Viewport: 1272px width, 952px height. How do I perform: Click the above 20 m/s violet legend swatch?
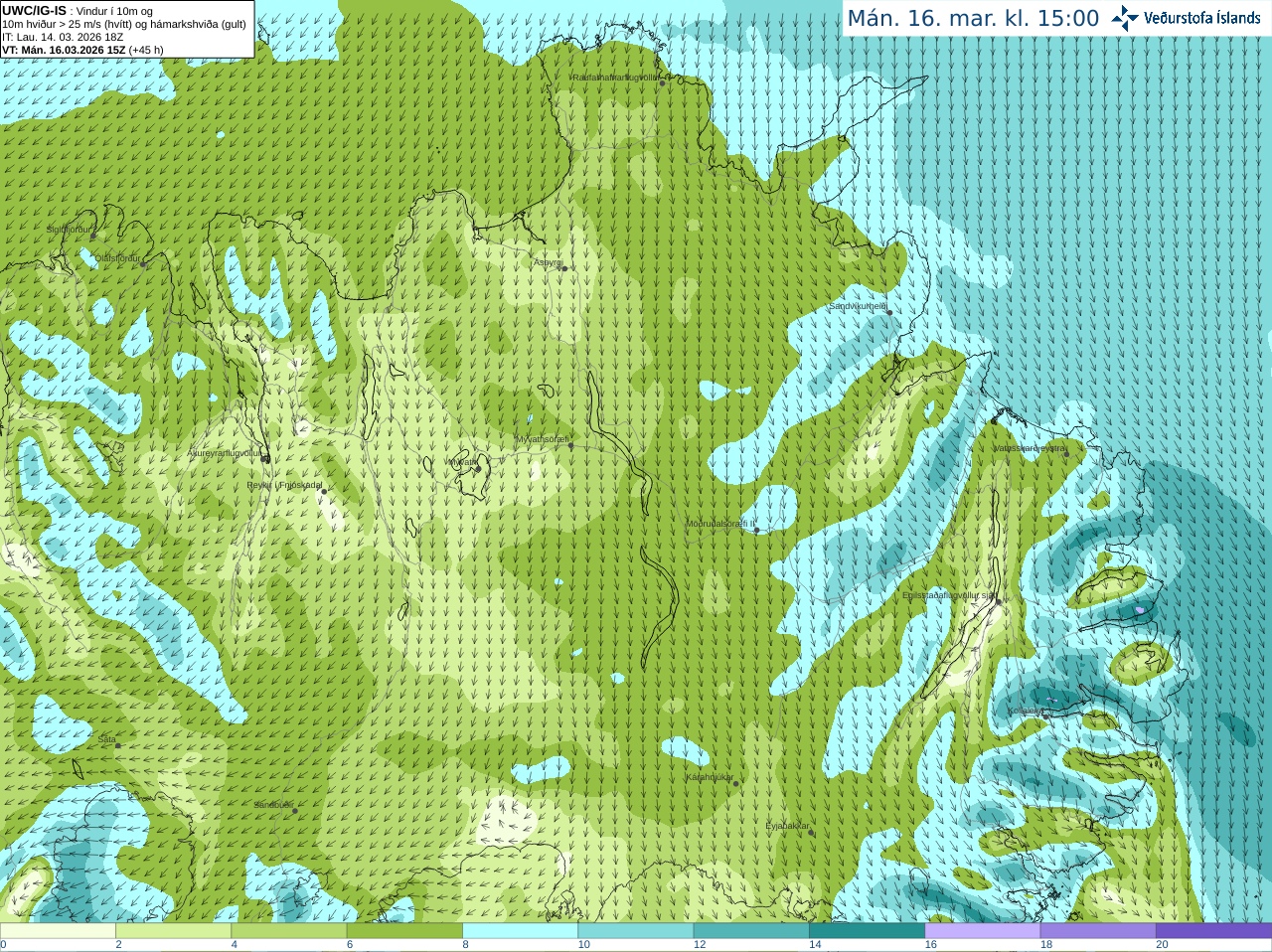pyautogui.click(x=1213, y=931)
